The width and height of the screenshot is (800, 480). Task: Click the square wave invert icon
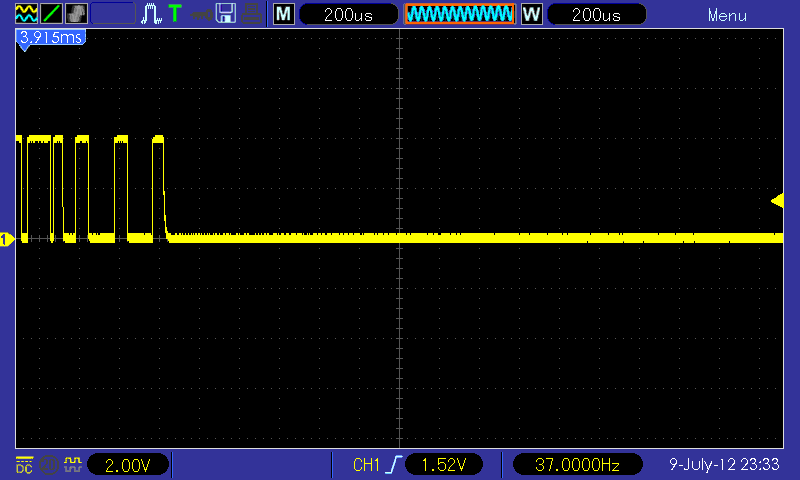click(x=72, y=465)
